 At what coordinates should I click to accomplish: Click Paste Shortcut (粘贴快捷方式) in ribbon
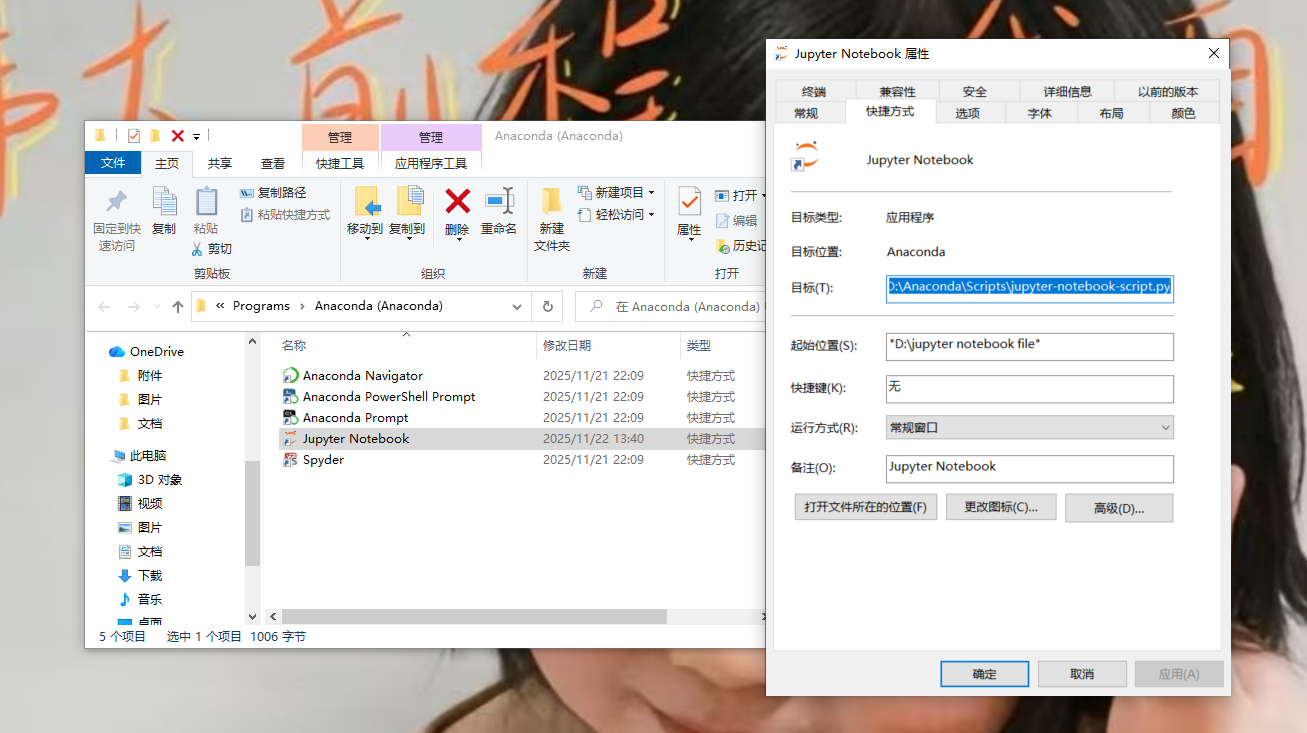click(x=285, y=214)
